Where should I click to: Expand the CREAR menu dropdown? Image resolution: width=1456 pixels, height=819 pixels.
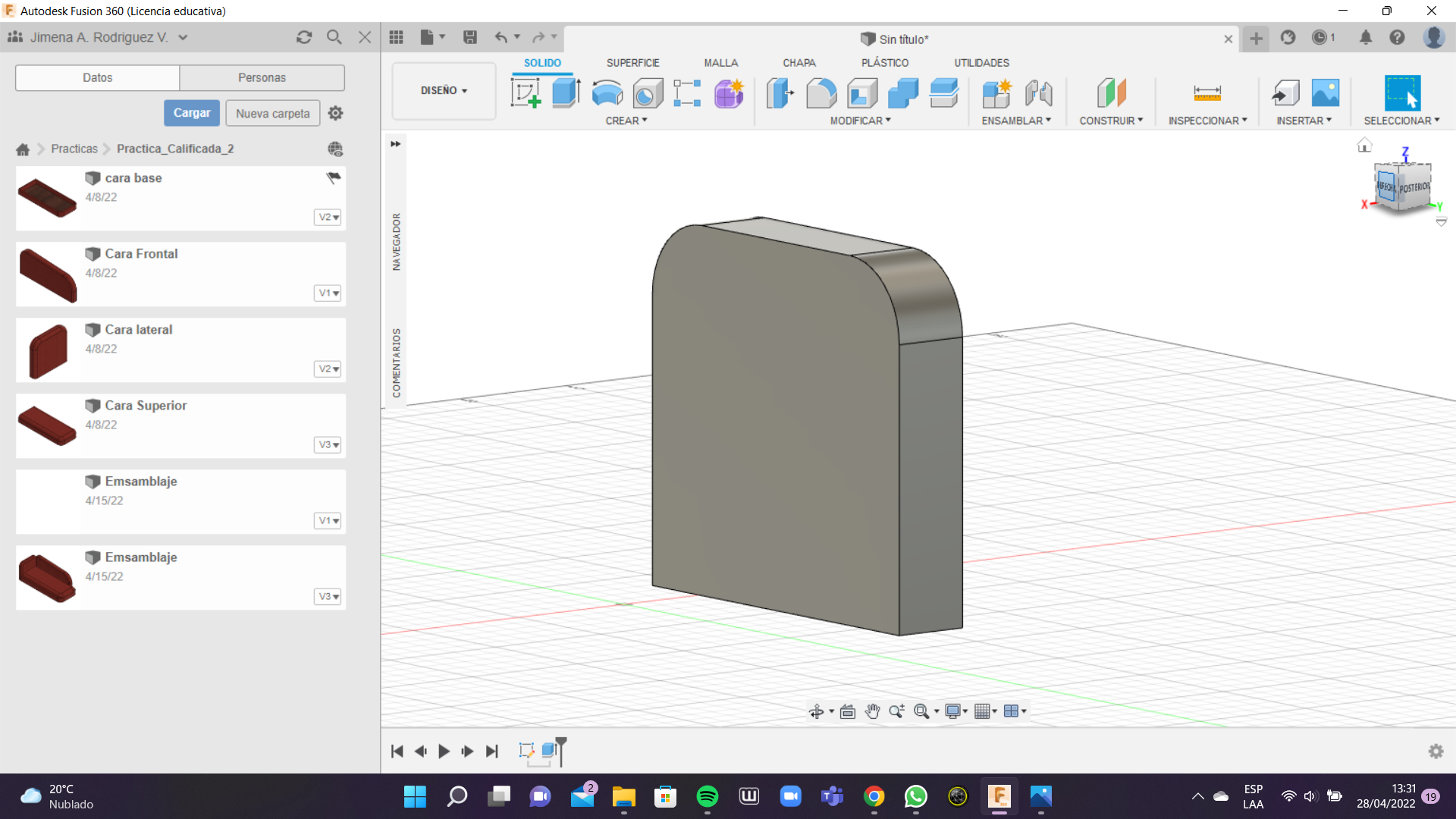coord(626,121)
